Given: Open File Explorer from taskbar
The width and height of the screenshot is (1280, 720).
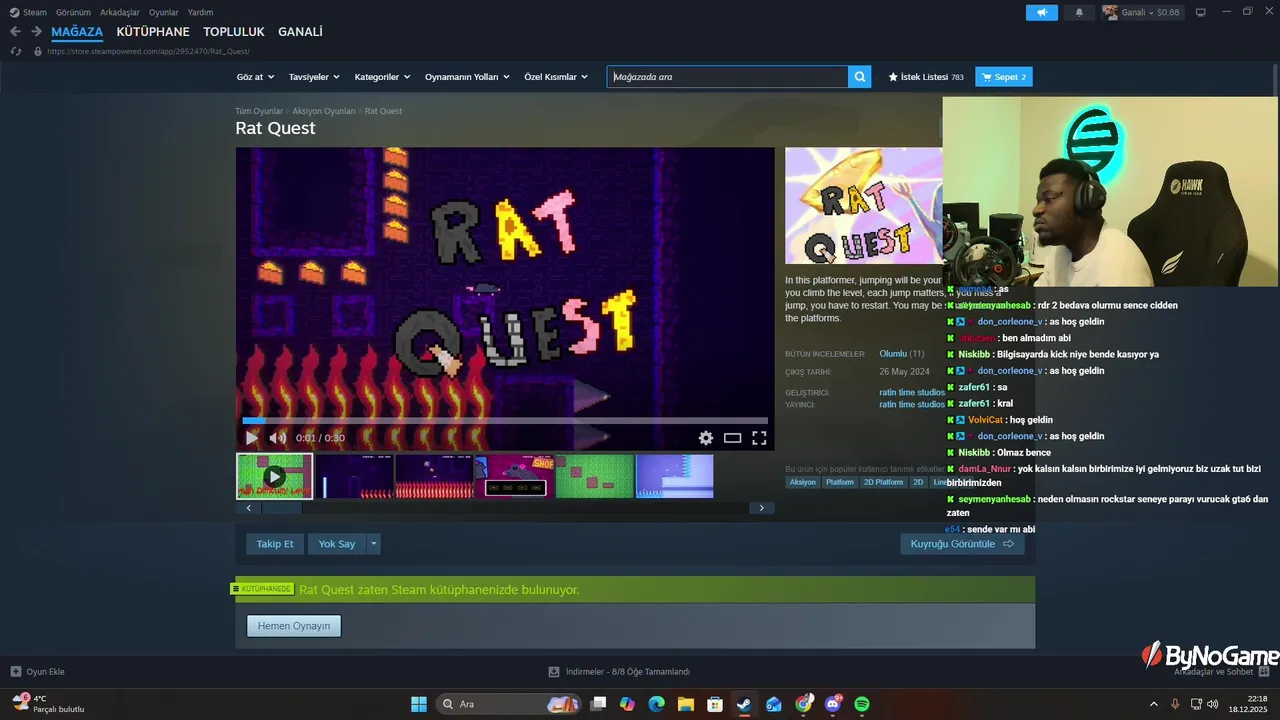Looking at the screenshot, I should tap(686, 704).
